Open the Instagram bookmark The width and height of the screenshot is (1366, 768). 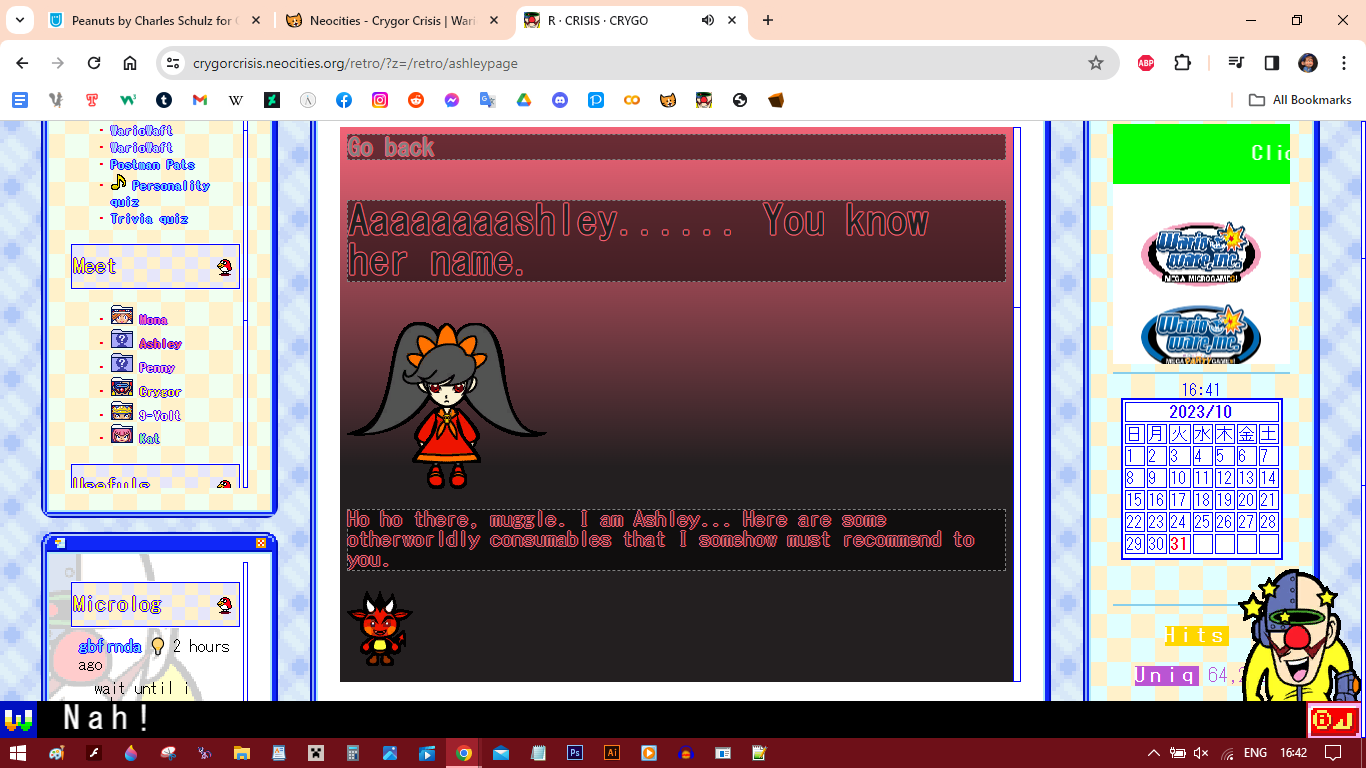point(380,100)
